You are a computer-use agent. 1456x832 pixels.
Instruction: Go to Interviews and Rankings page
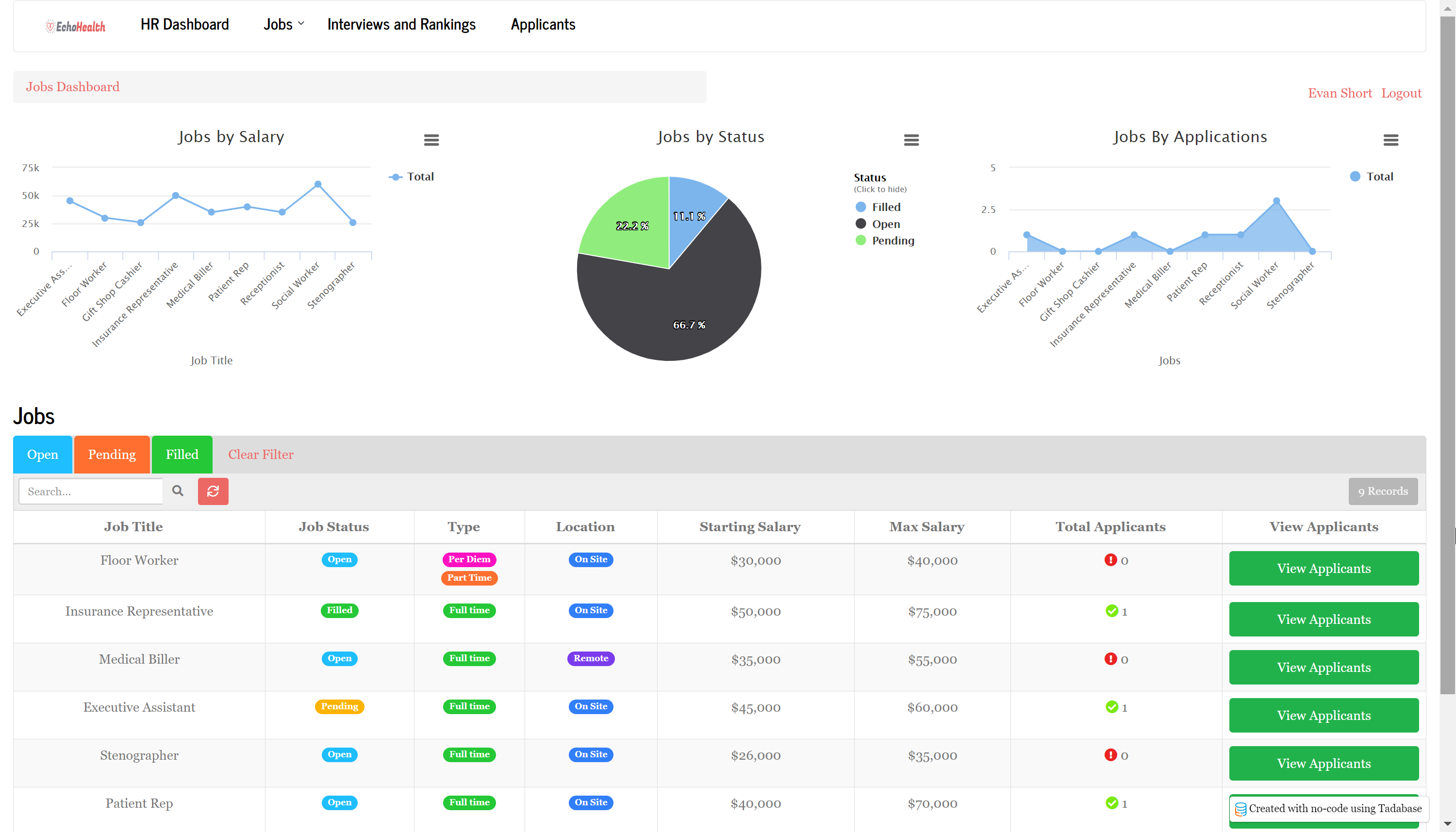[401, 25]
